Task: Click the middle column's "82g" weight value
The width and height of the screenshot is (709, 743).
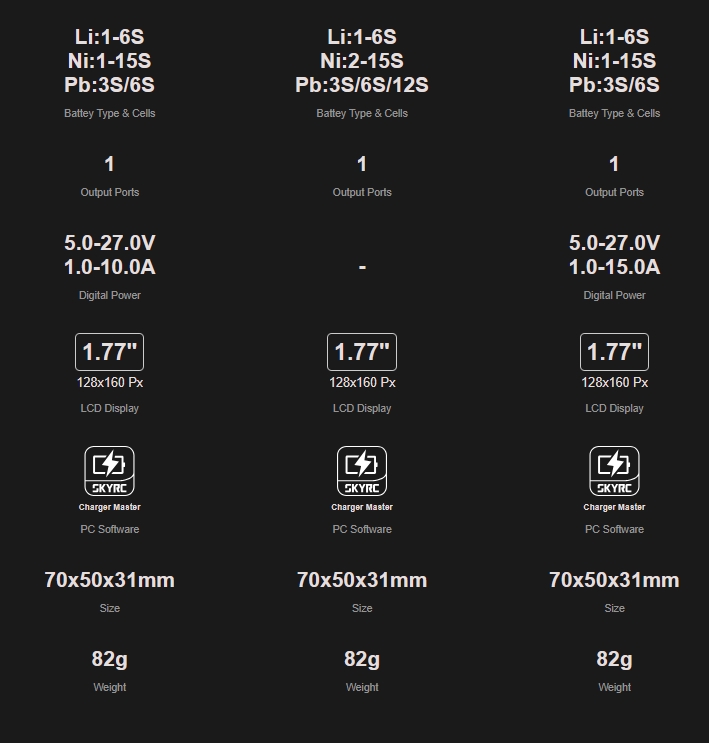Action: coord(362,659)
